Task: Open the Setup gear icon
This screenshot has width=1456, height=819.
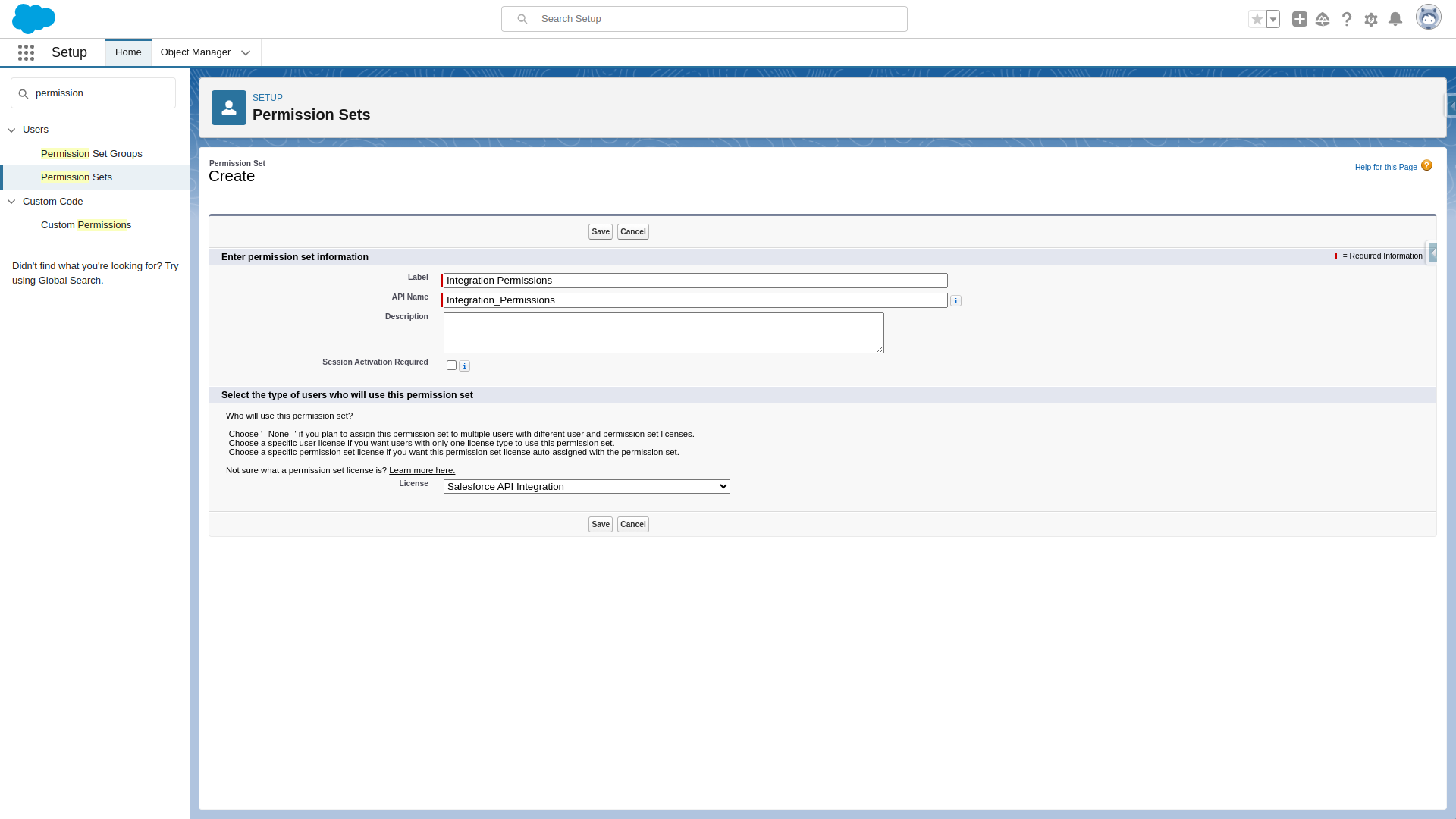Action: (x=1371, y=19)
